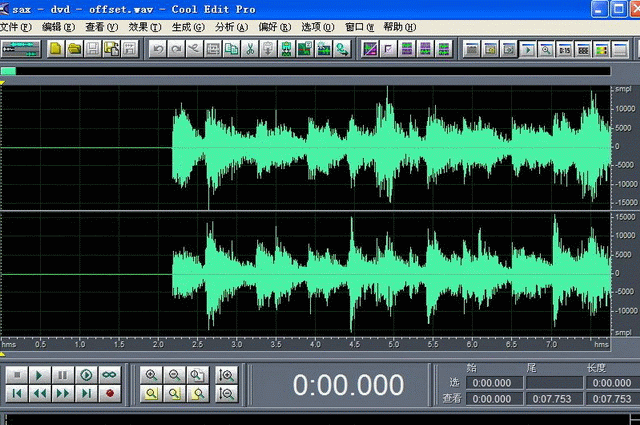Click the Play button

coord(40,375)
